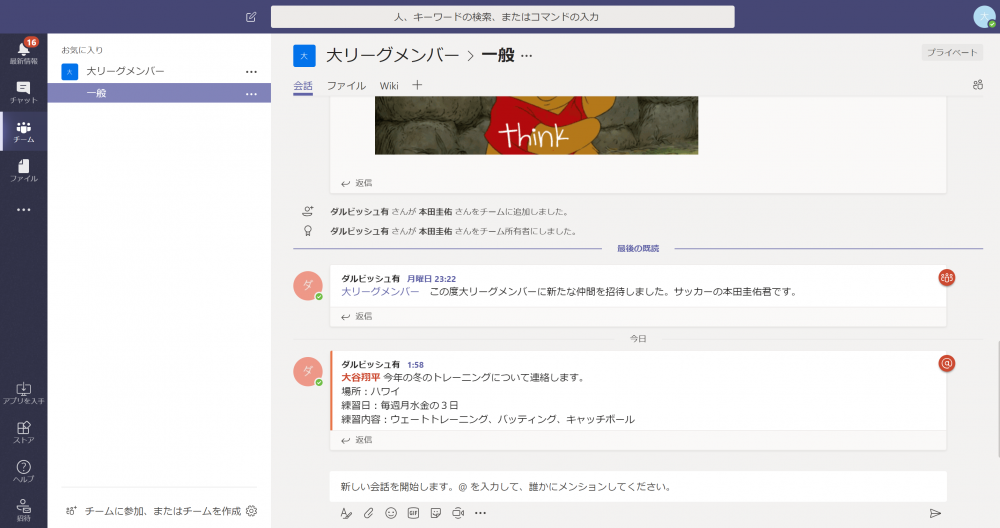Start a video meeting with the camera icon
This screenshot has width=1000, height=528.
pos(458,513)
